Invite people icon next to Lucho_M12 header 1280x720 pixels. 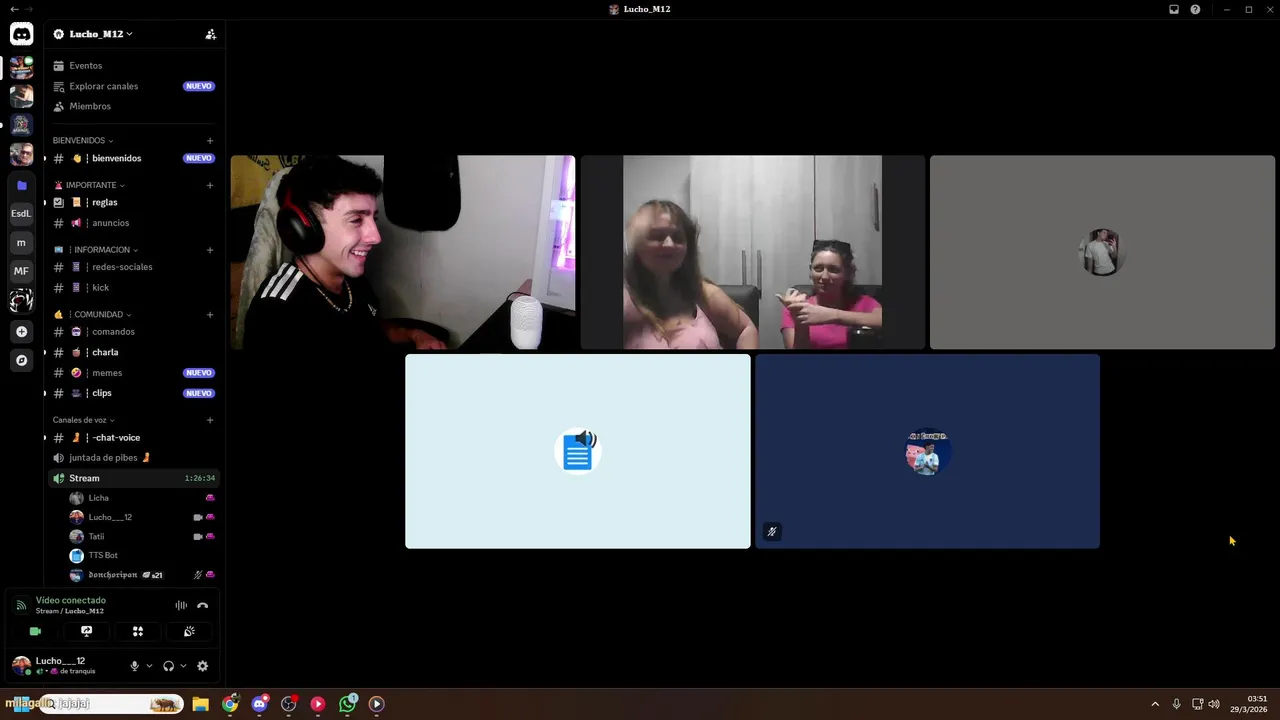(210, 34)
